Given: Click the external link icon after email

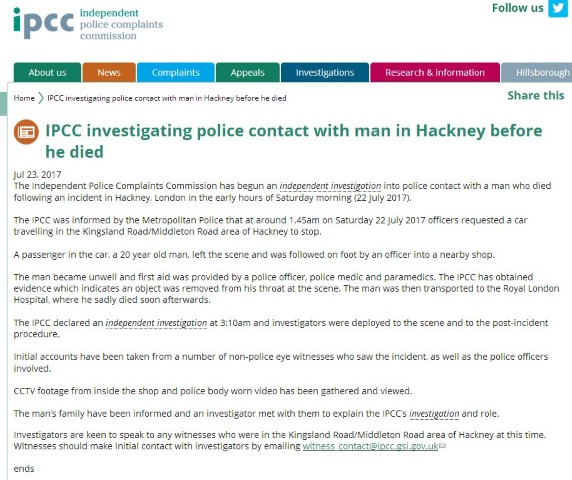Looking at the screenshot, I should 442,446.
